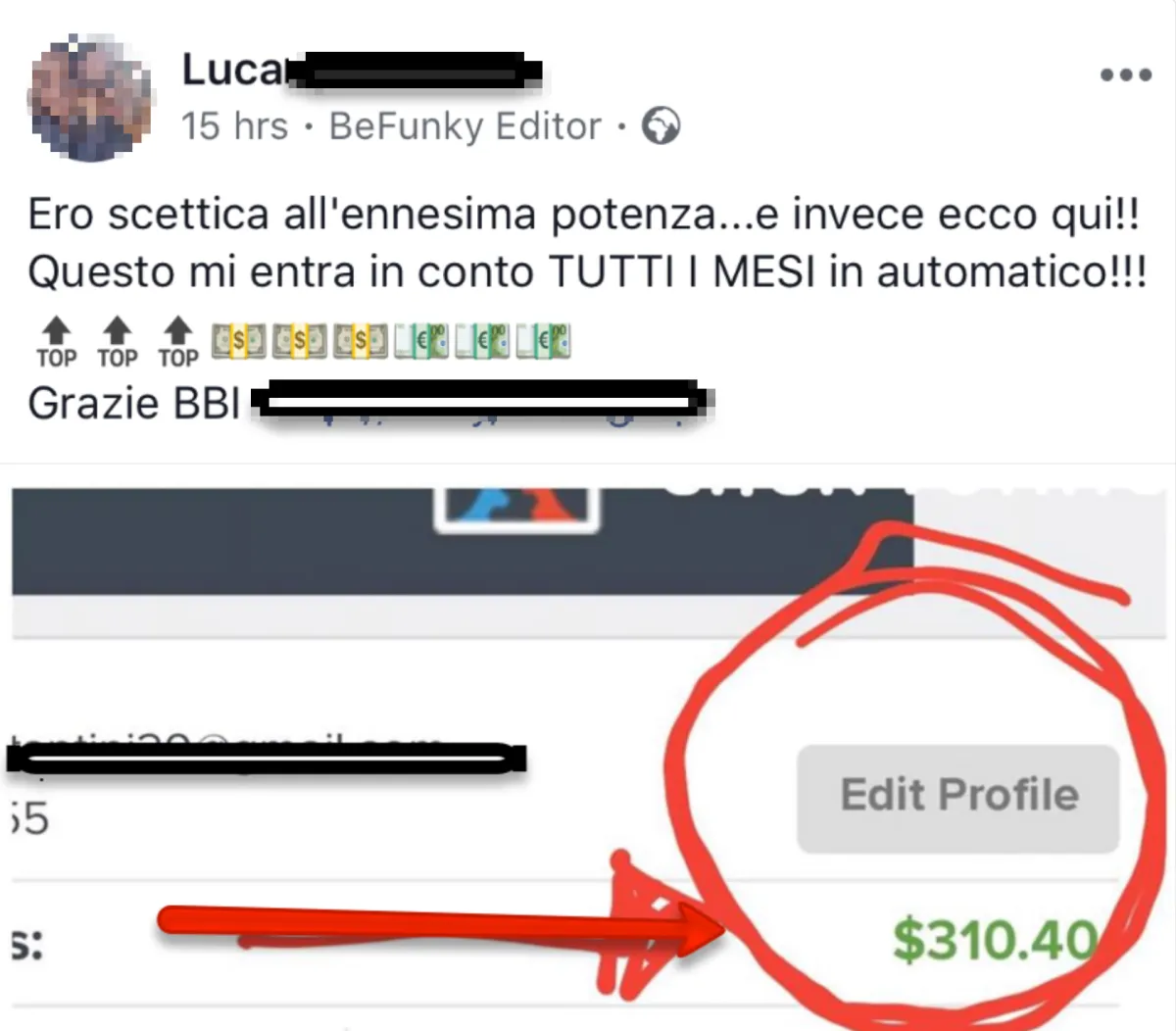Click the 'TUTTI I MESI' text line

tap(587, 272)
